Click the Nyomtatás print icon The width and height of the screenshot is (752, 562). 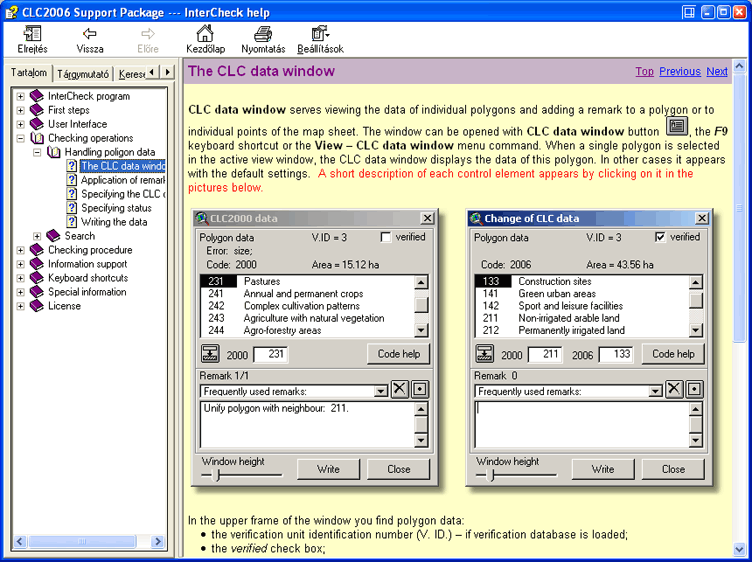[263, 35]
